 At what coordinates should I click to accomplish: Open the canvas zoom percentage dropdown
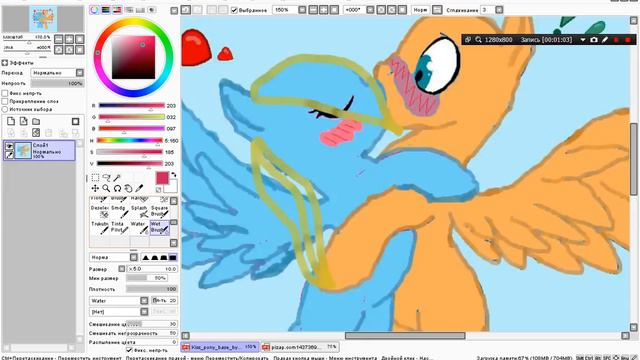(302, 10)
